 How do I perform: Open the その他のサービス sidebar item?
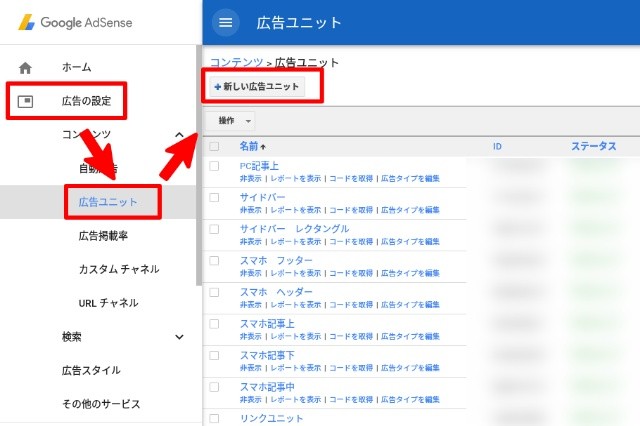coord(101,404)
